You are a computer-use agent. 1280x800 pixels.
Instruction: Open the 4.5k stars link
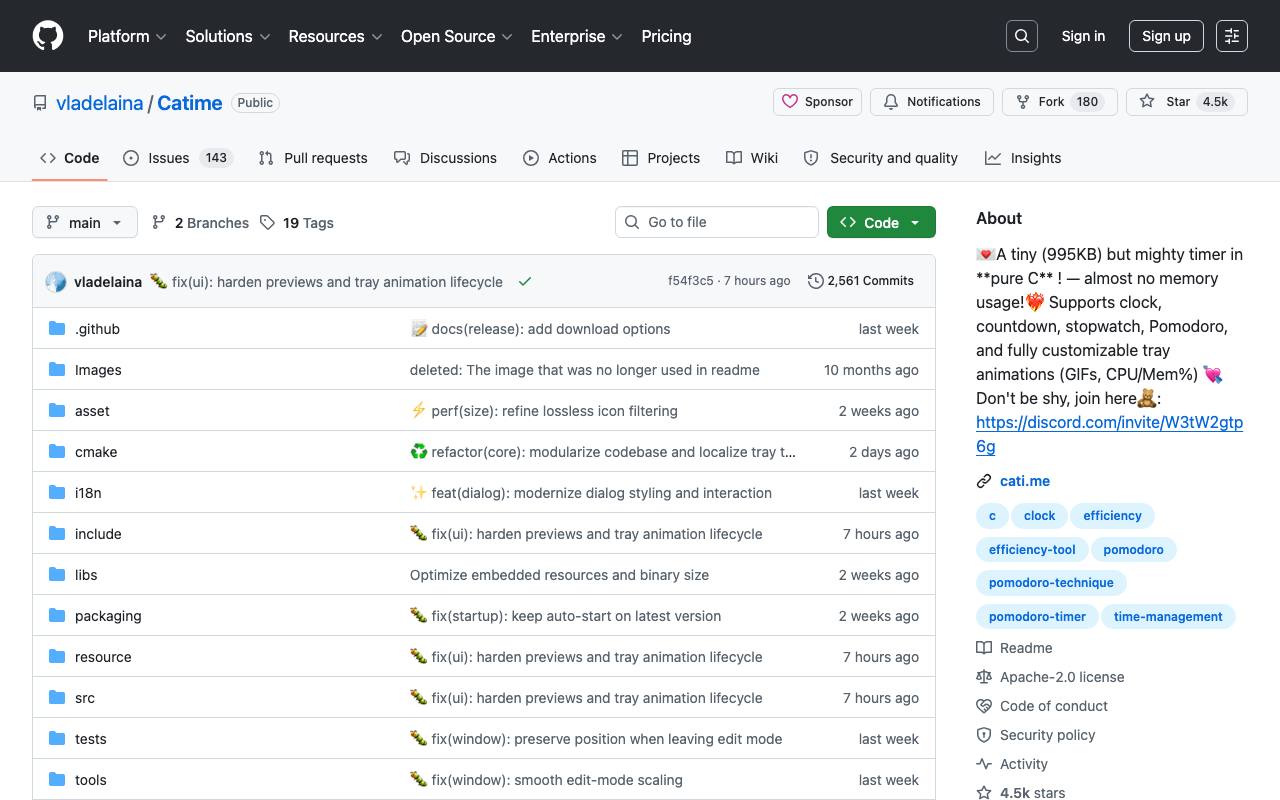[x=1032, y=793]
